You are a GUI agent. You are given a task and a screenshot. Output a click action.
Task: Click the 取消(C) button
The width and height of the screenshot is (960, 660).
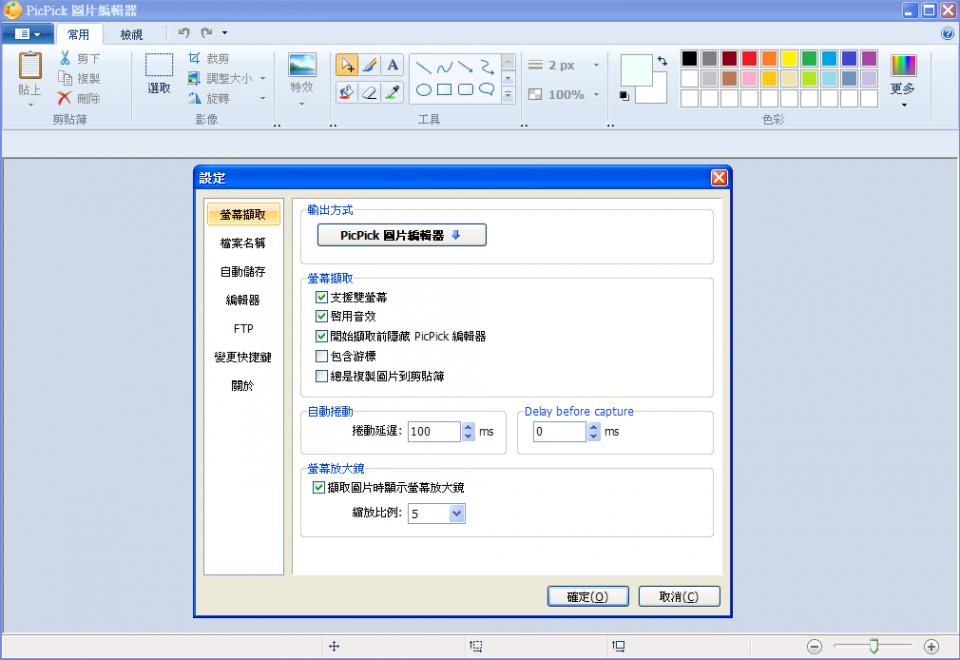[x=679, y=596]
